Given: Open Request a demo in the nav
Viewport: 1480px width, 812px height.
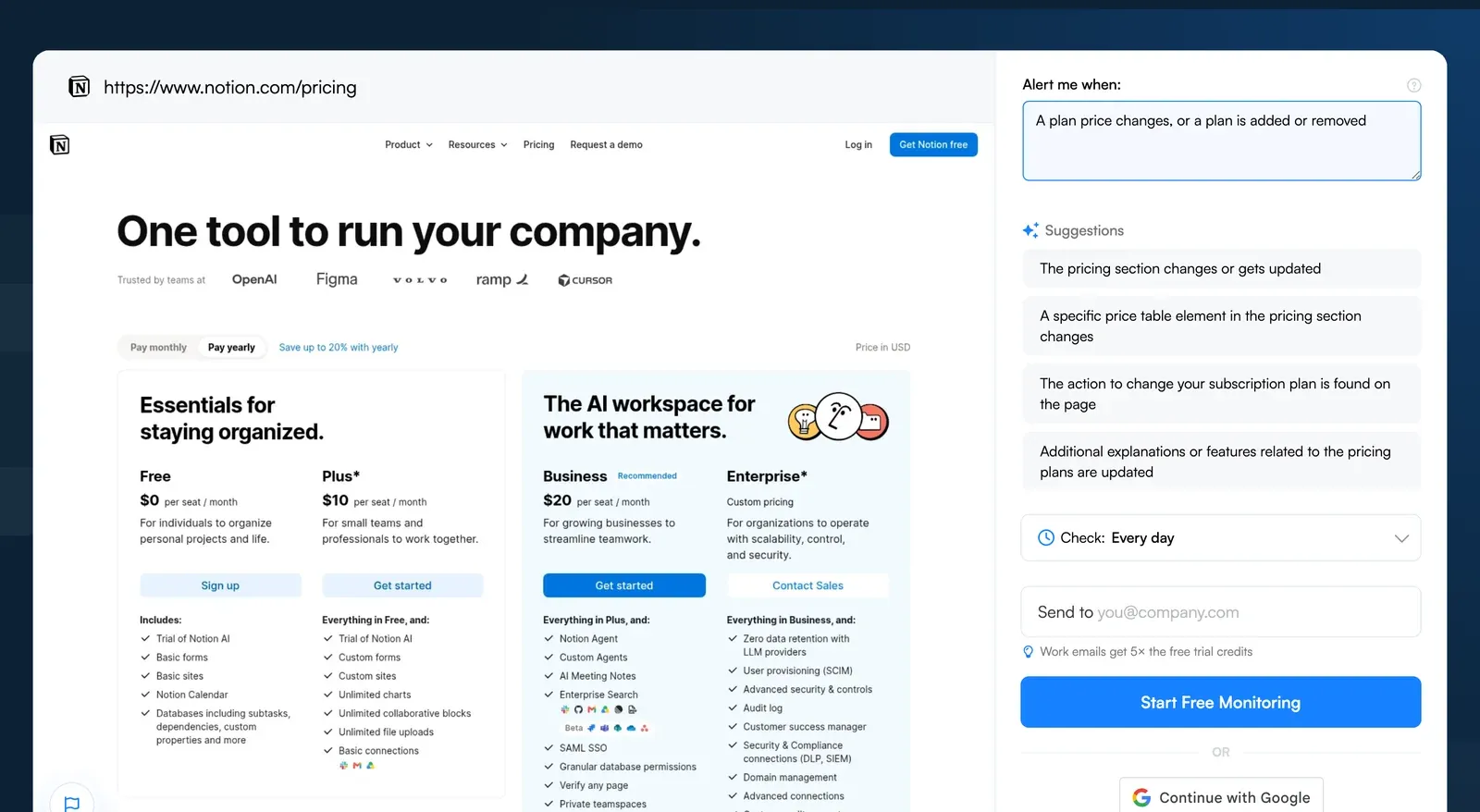Looking at the screenshot, I should [x=606, y=145].
